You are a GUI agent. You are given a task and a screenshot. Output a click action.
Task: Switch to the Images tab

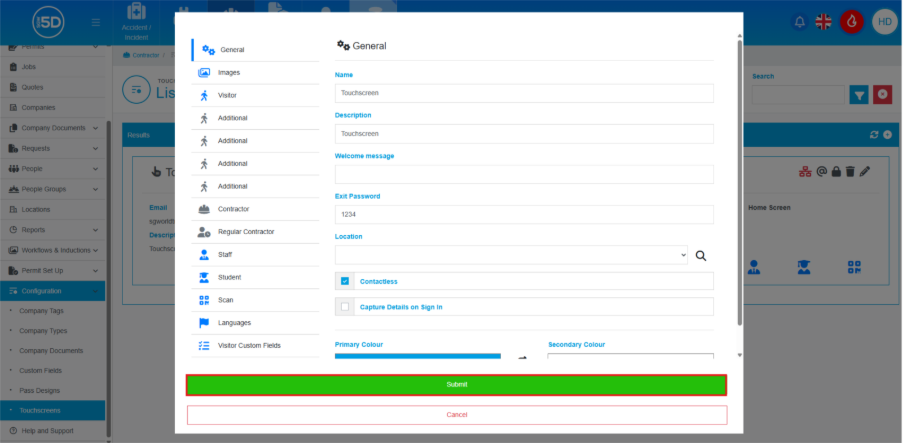(x=255, y=73)
